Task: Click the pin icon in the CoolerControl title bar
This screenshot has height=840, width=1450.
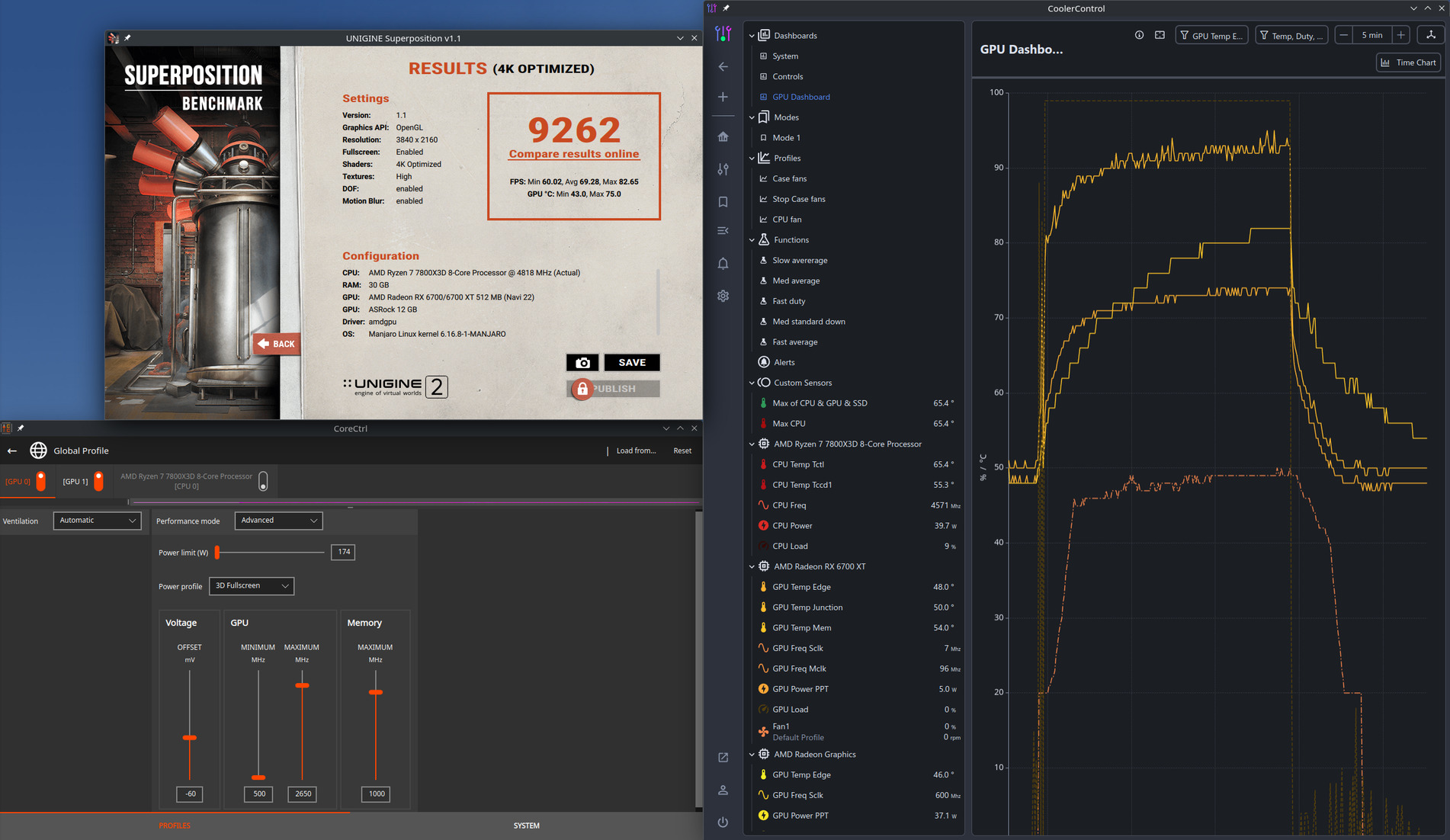Action: click(726, 8)
